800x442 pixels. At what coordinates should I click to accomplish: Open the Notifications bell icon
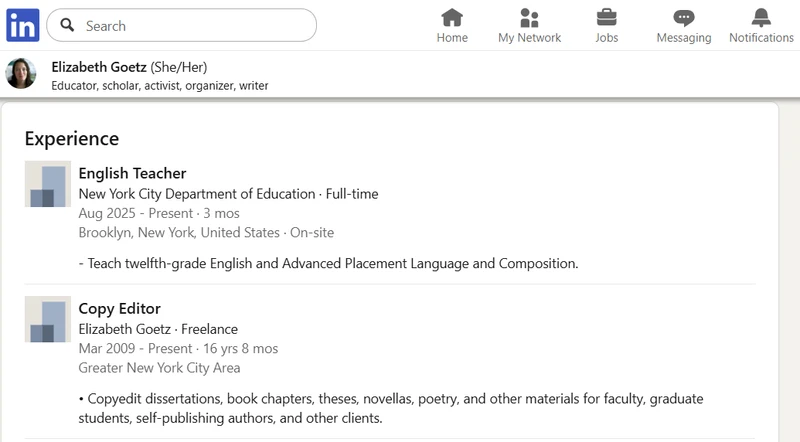[761, 17]
